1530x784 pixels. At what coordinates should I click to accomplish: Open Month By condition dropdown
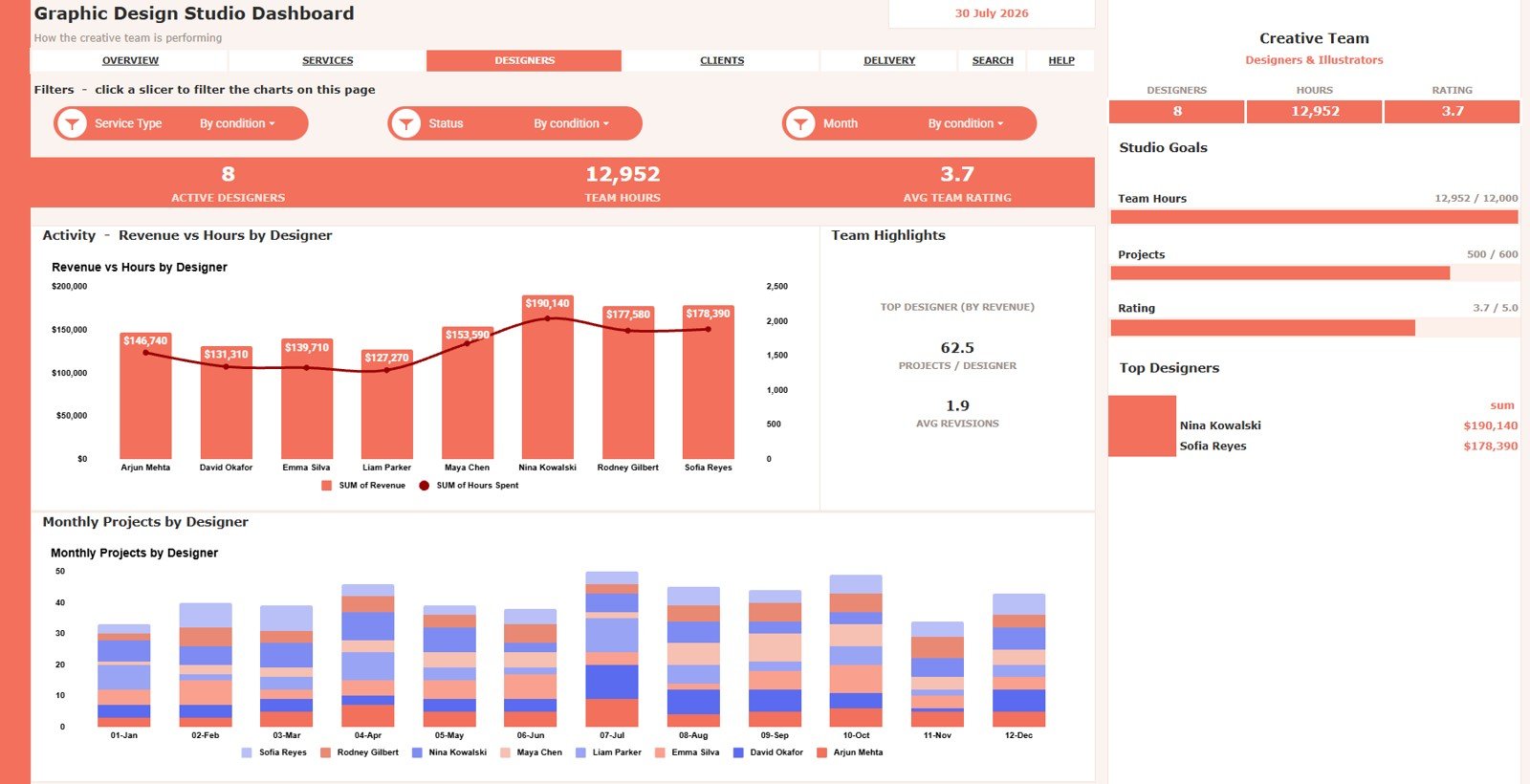tap(966, 123)
